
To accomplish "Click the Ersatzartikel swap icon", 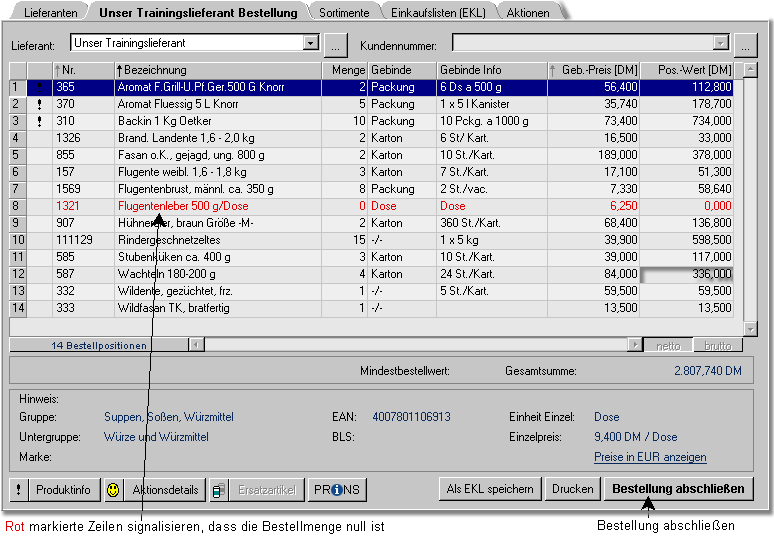I will tap(220, 490).
